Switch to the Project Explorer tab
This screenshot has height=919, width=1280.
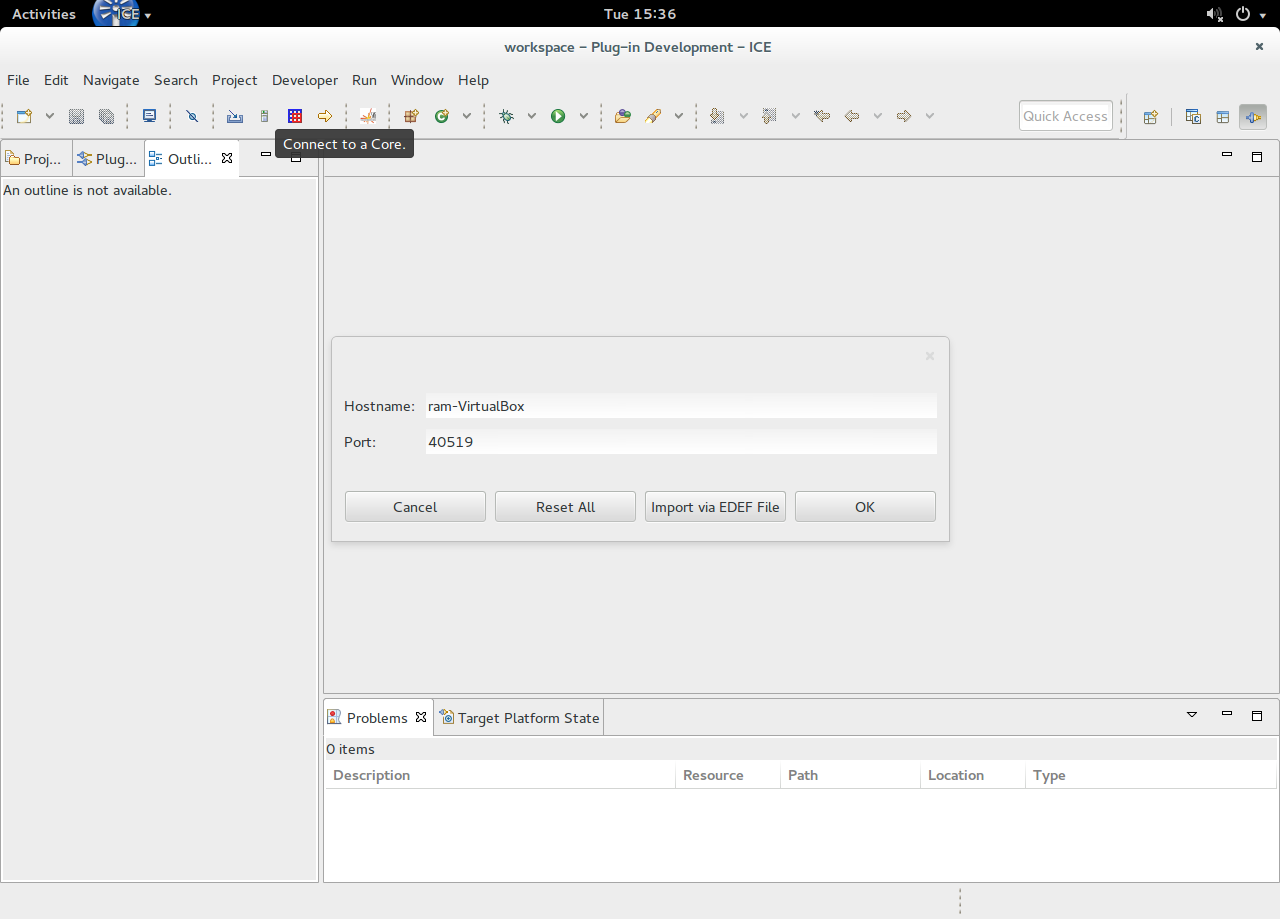coord(36,159)
